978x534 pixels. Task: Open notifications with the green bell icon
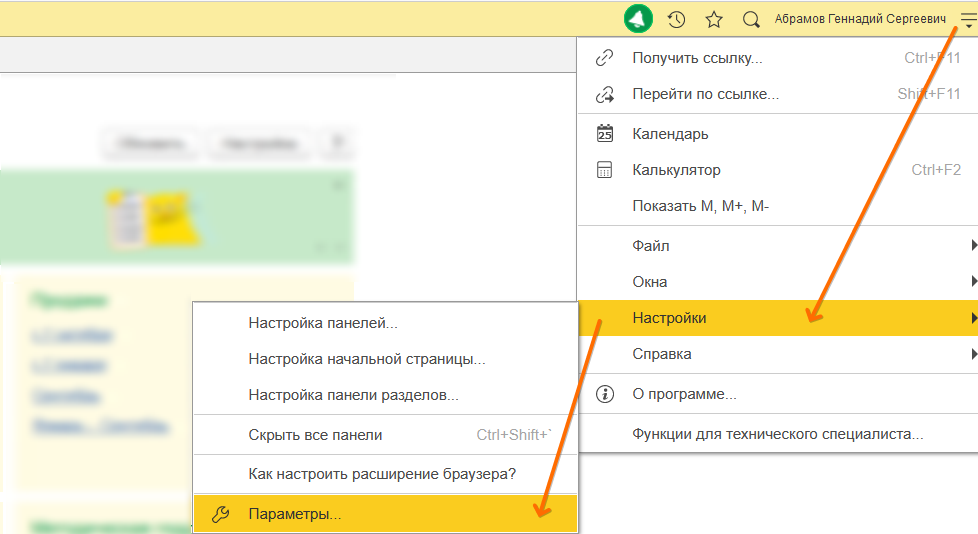point(638,19)
